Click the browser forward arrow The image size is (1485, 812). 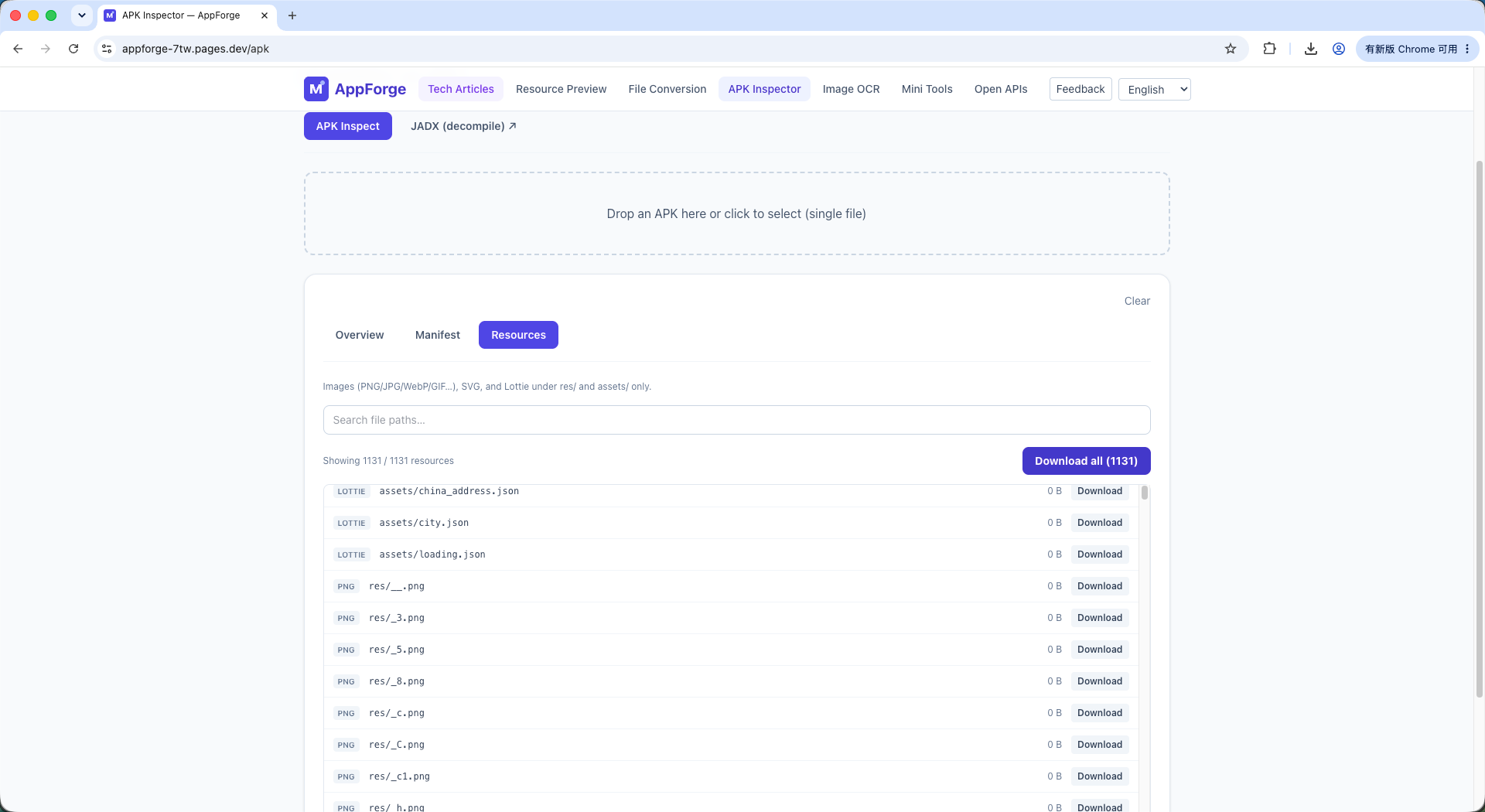tap(46, 49)
